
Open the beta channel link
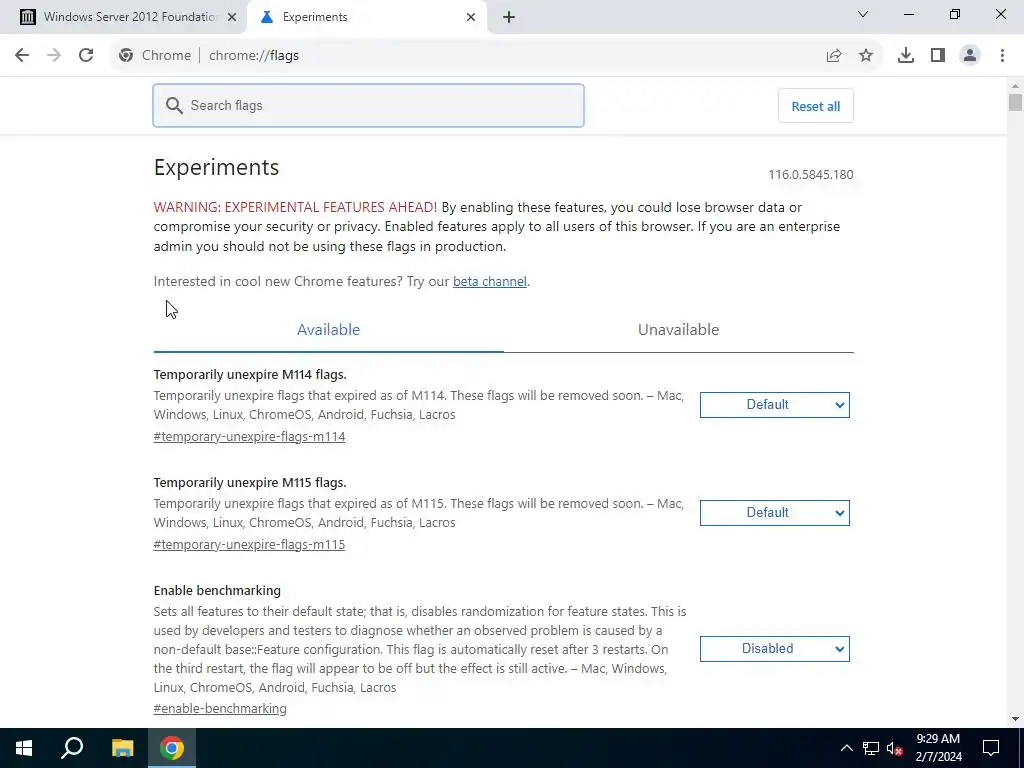tap(490, 281)
